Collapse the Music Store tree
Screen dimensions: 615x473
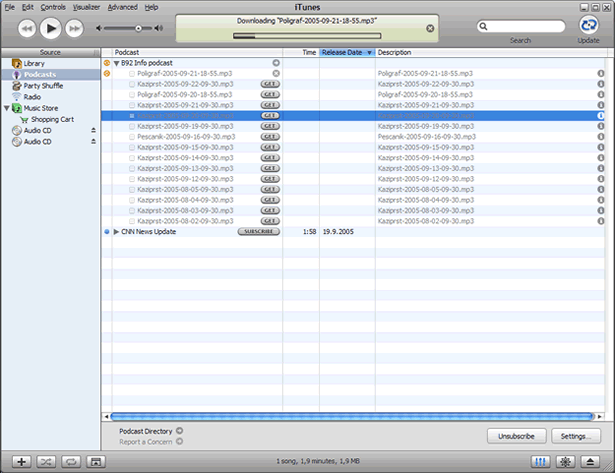click(7, 108)
